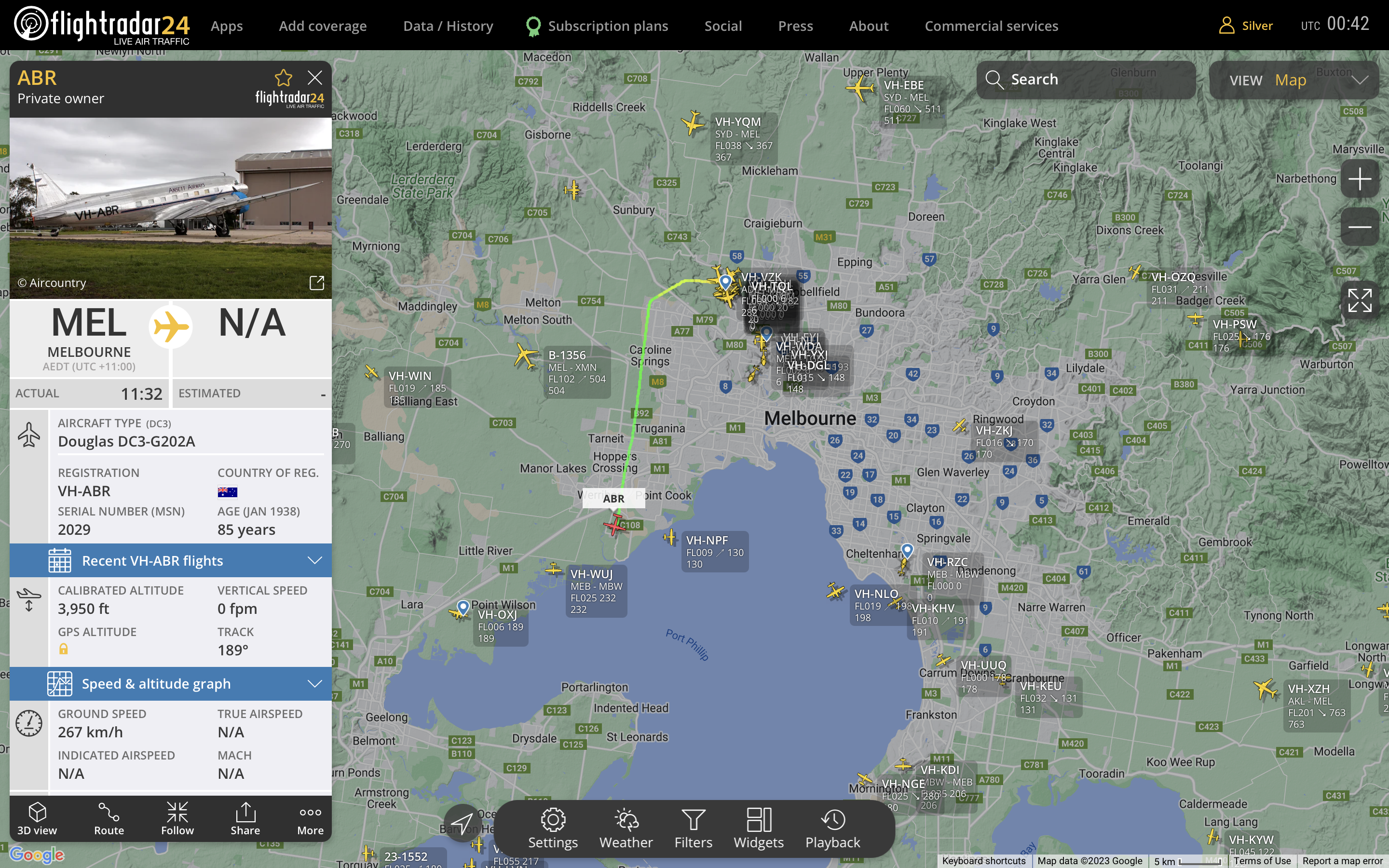The height and width of the screenshot is (868, 1389).
Task: Open 3D view of the aircraft
Action: pos(37,819)
